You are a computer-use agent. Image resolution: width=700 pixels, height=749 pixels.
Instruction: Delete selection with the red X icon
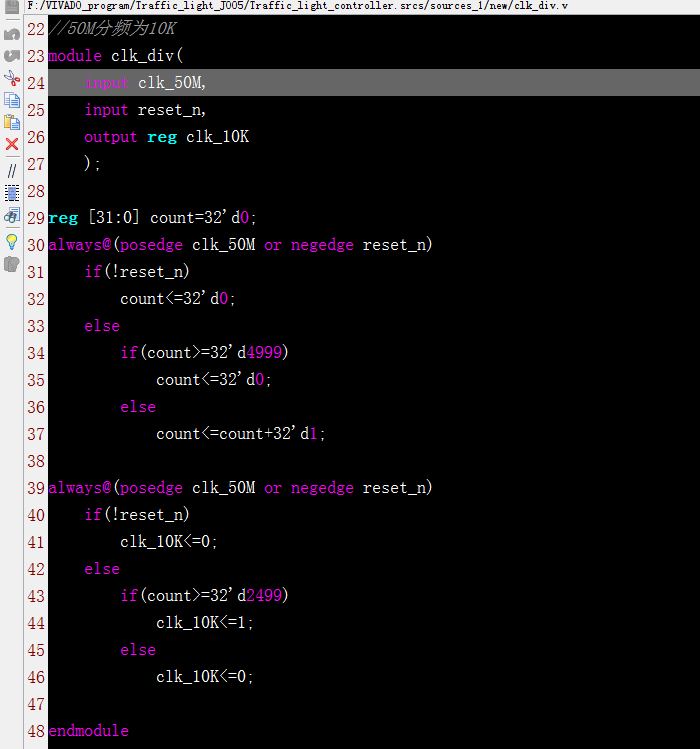coord(12,144)
